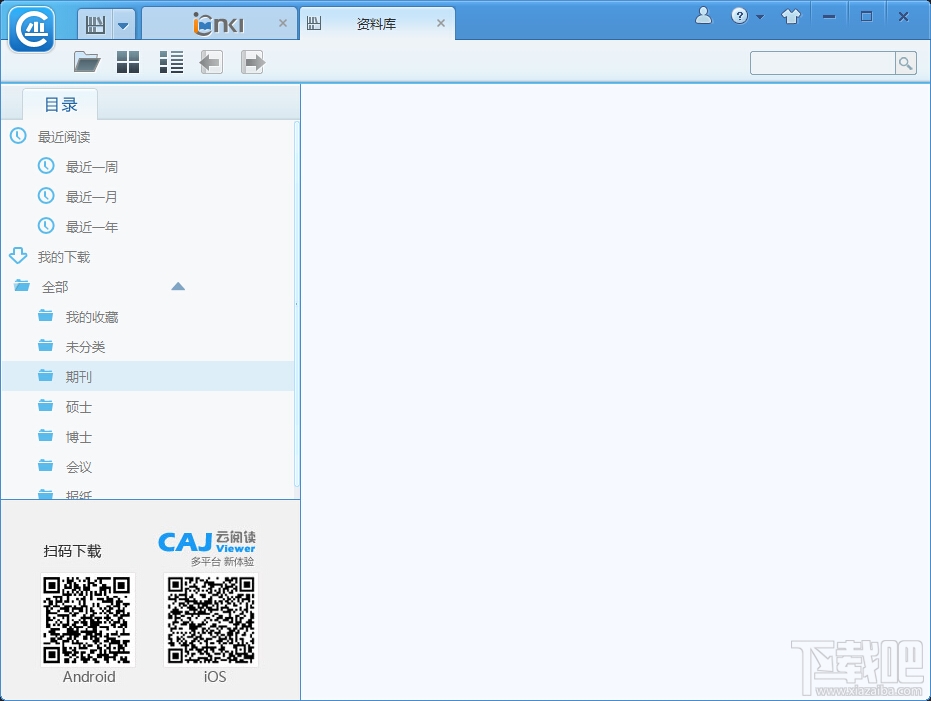Click the folder icon beside 会议
The height and width of the screenshot is (701, 931).
pos(46,465)
